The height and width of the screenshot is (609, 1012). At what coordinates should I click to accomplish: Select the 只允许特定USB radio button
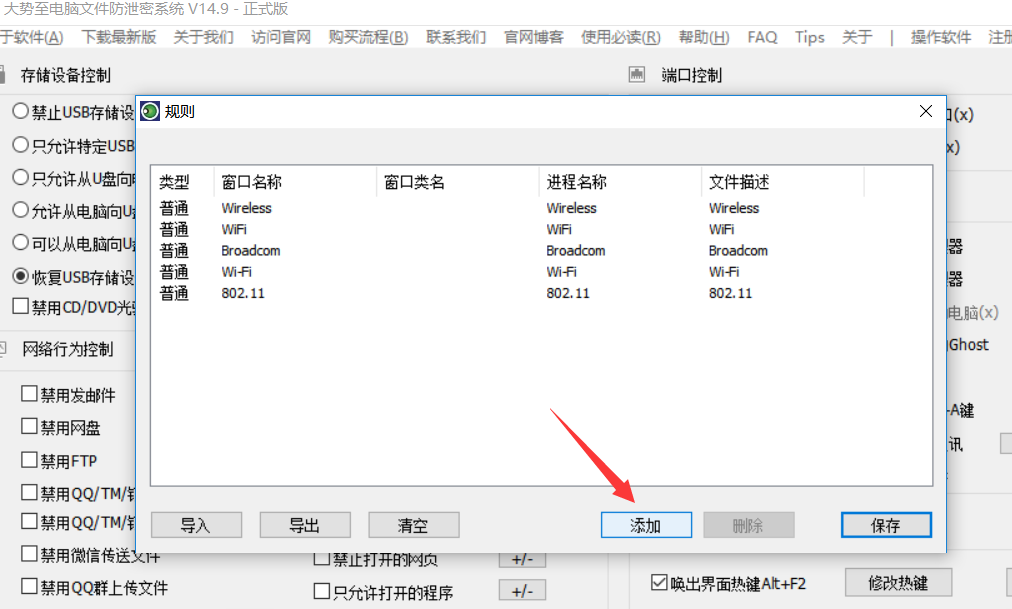tap(21, 145)
